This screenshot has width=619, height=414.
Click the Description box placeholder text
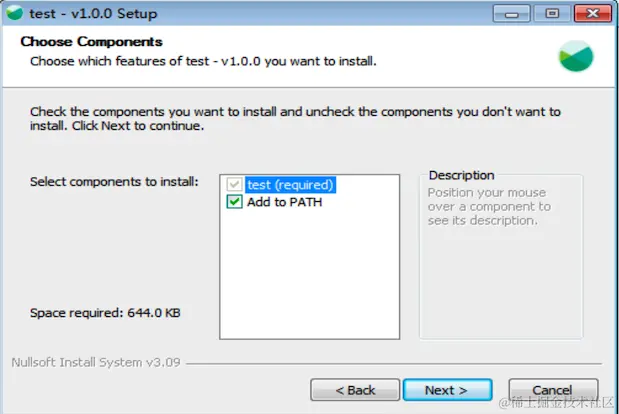point(489,206)
